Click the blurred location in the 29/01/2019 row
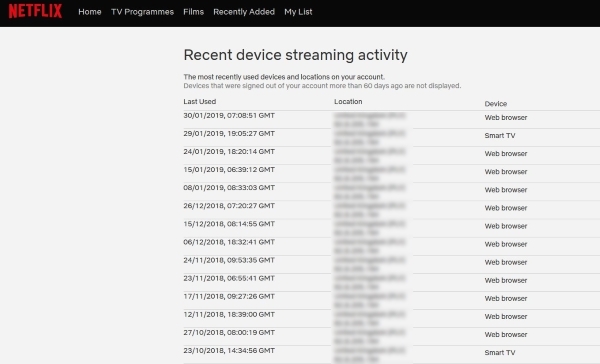 tap(369, 137)
